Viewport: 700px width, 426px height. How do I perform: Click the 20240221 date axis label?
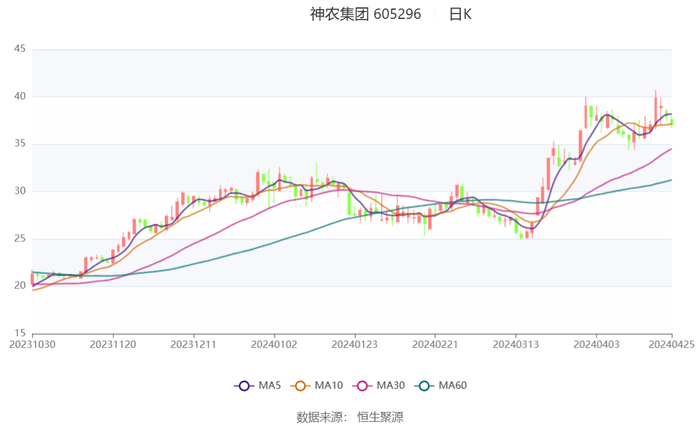tap(435, 344)
